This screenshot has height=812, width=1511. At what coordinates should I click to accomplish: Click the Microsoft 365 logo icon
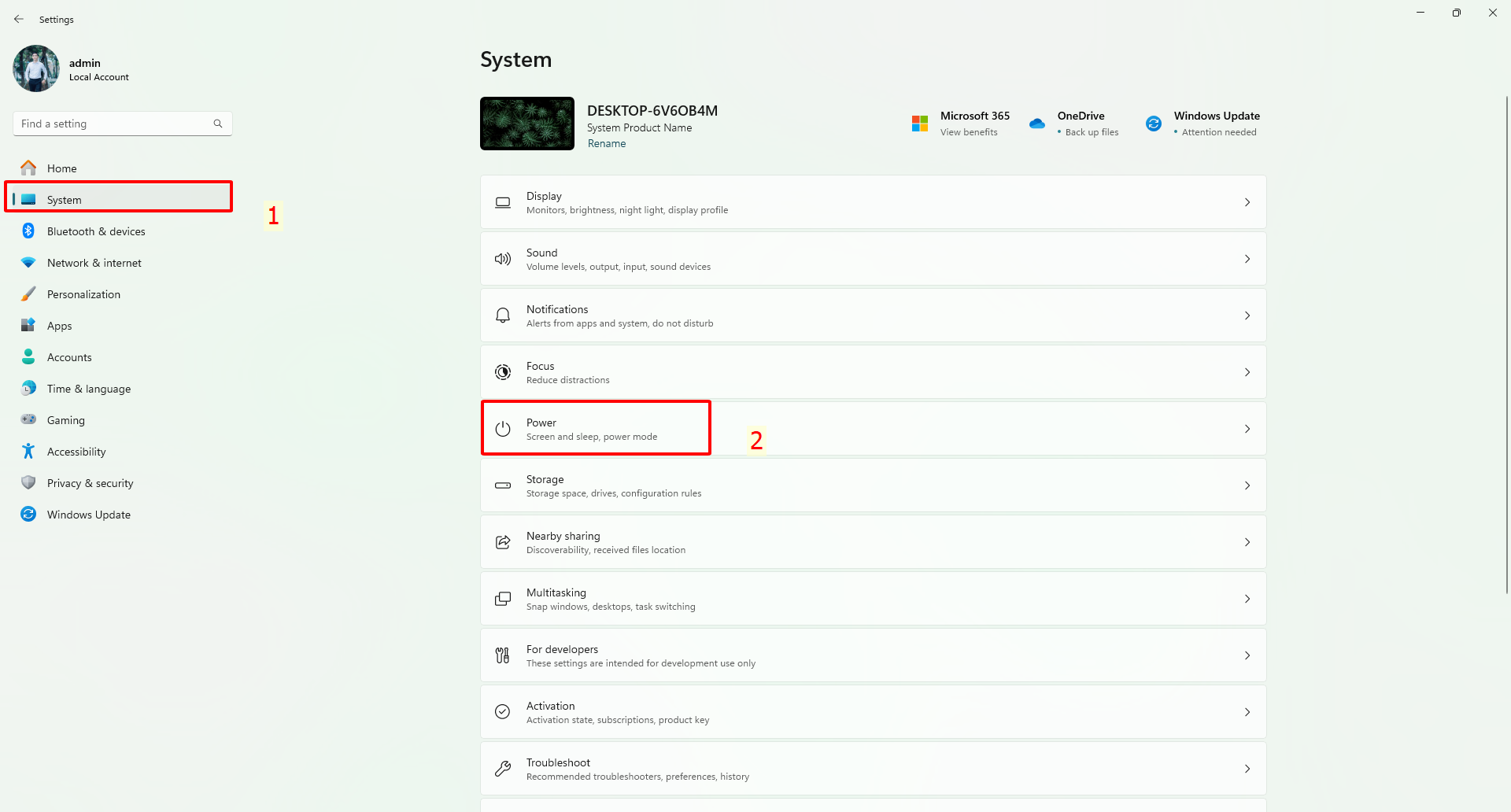pyautogui.click(x=920, y=124)
